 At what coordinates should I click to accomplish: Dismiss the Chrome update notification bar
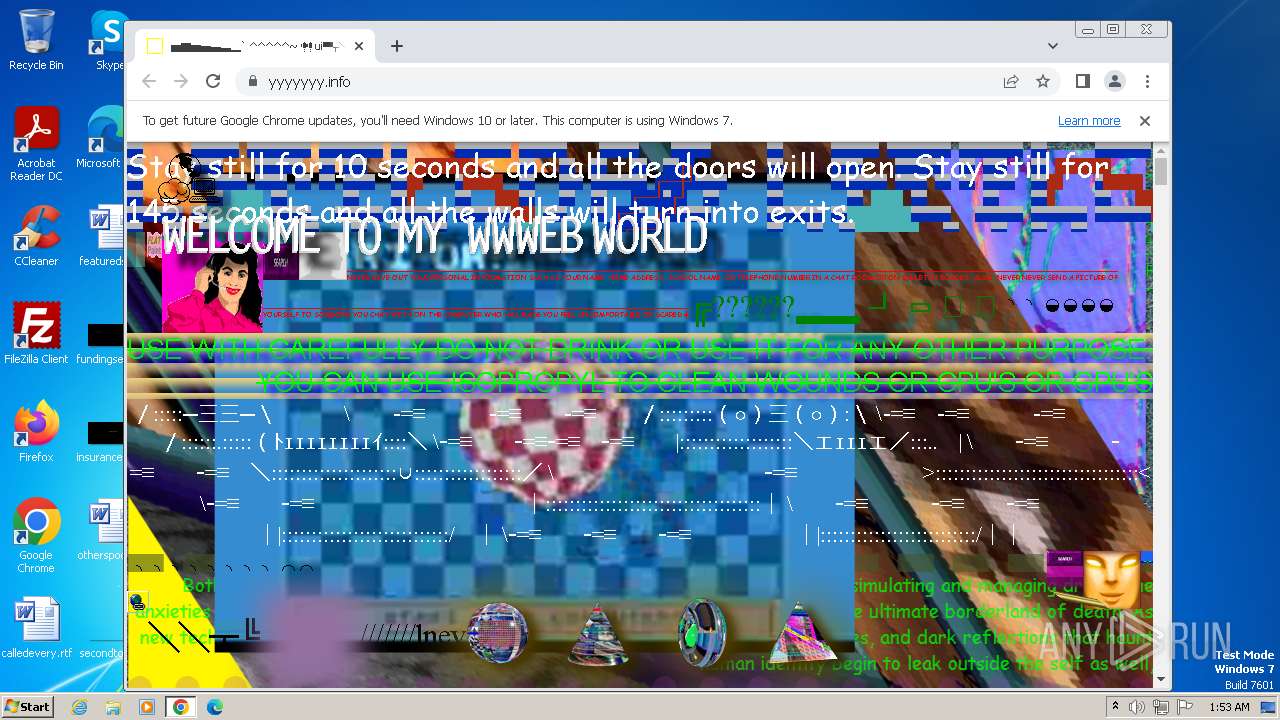[1145, 121]
